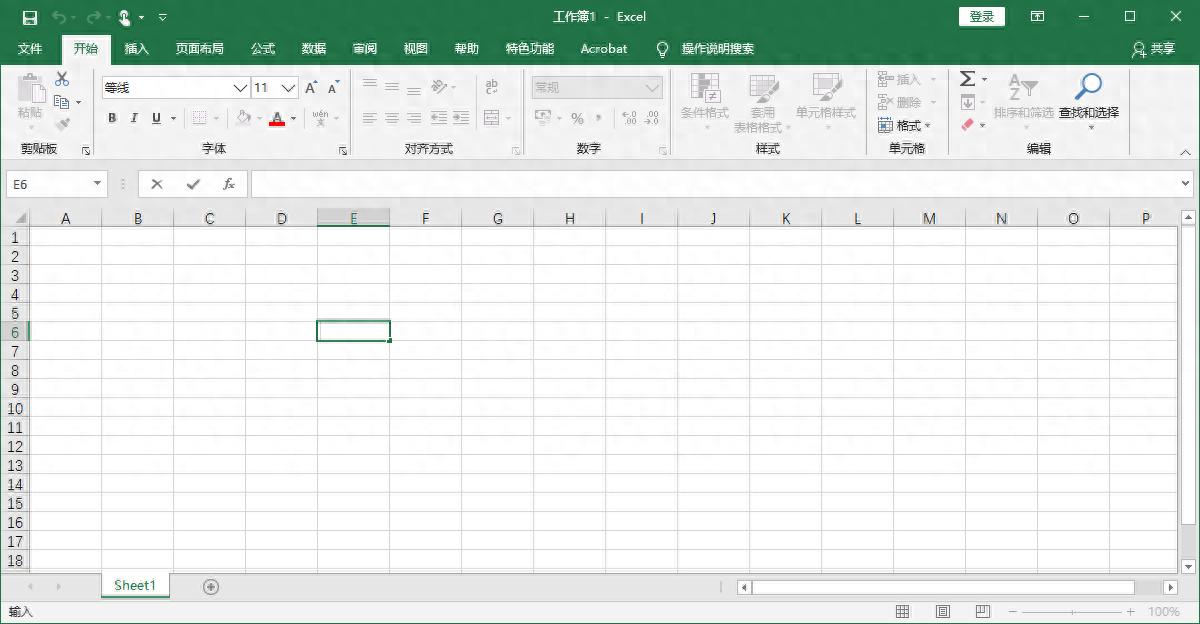Click the AutoSum sigma icon
Screen dimensions: 1200x624
tap(967, 79)
